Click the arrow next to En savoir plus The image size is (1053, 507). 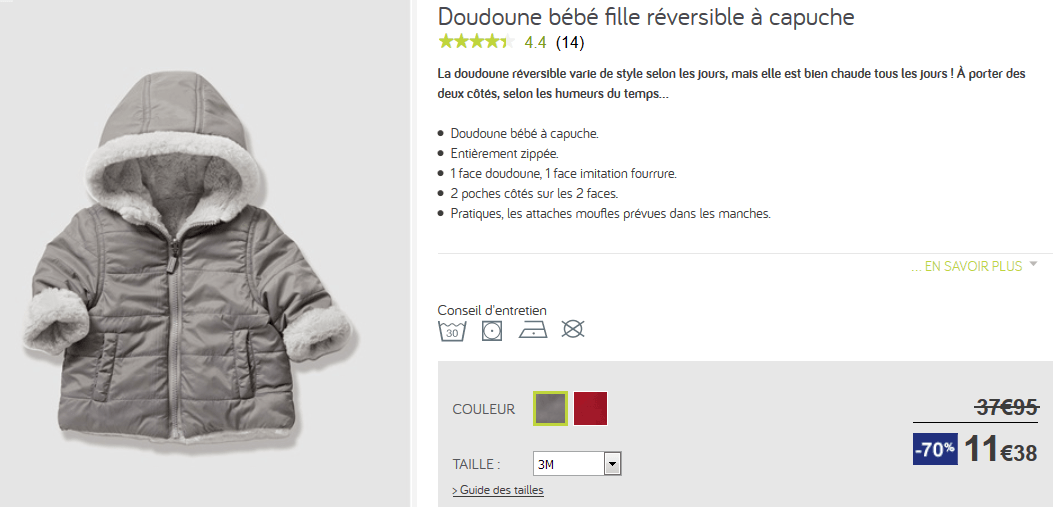tap(1033, 265)
